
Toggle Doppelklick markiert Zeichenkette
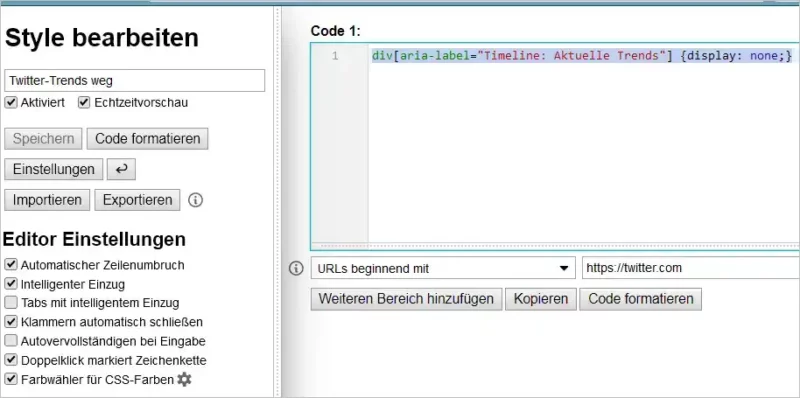(x=10, y=360)
